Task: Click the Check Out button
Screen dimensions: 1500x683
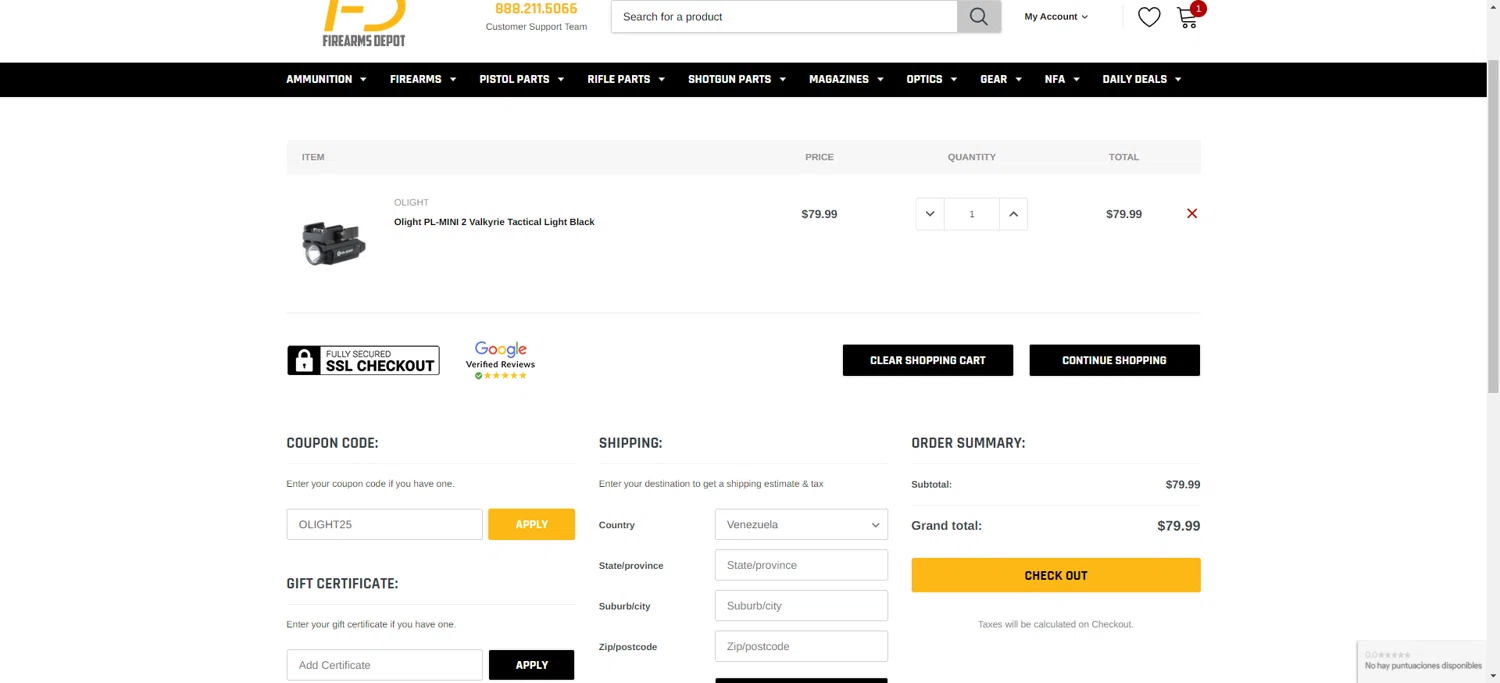Action: point(1056,575)
